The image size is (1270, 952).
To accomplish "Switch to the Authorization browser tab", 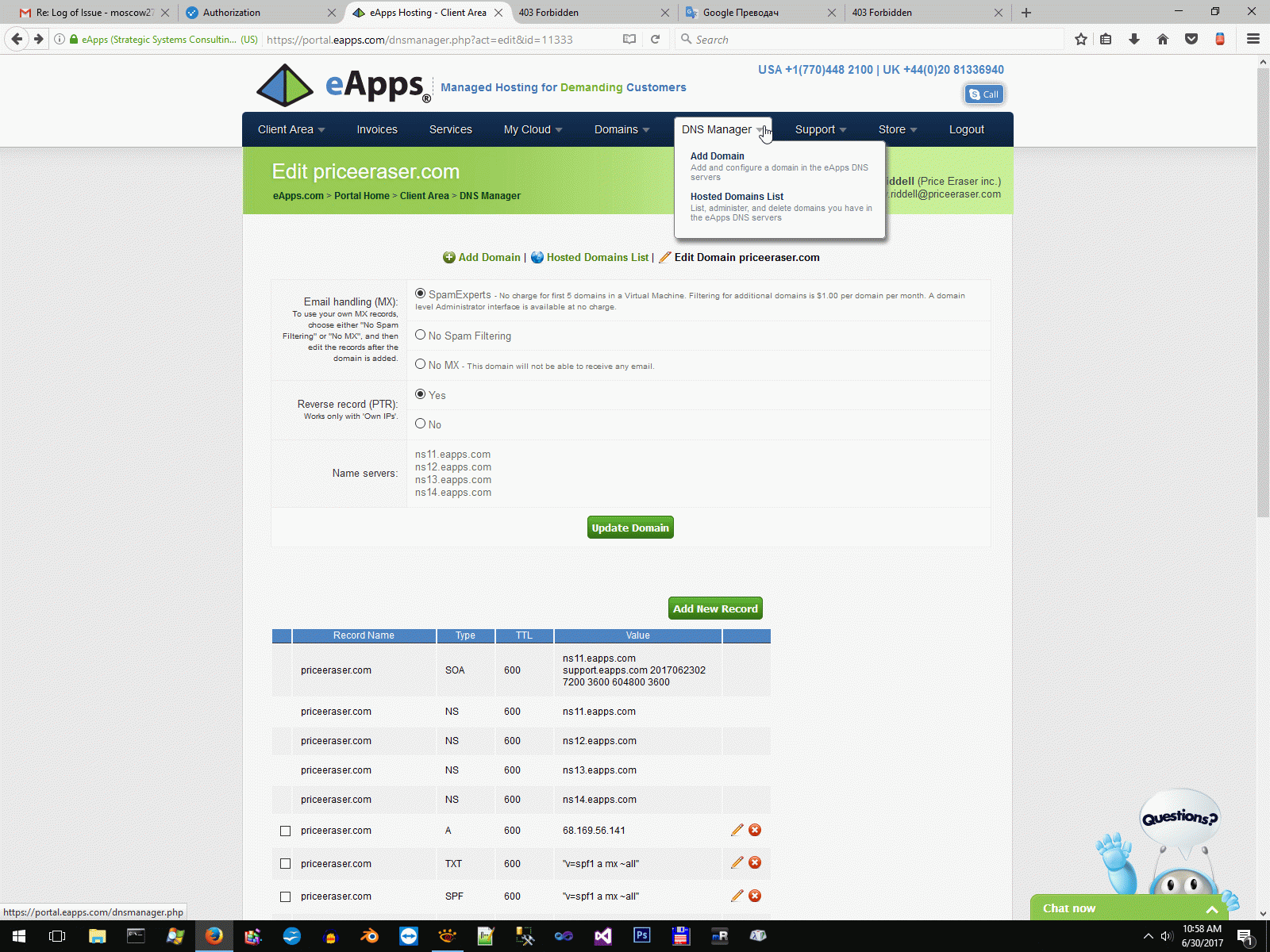I will (260, 13).
